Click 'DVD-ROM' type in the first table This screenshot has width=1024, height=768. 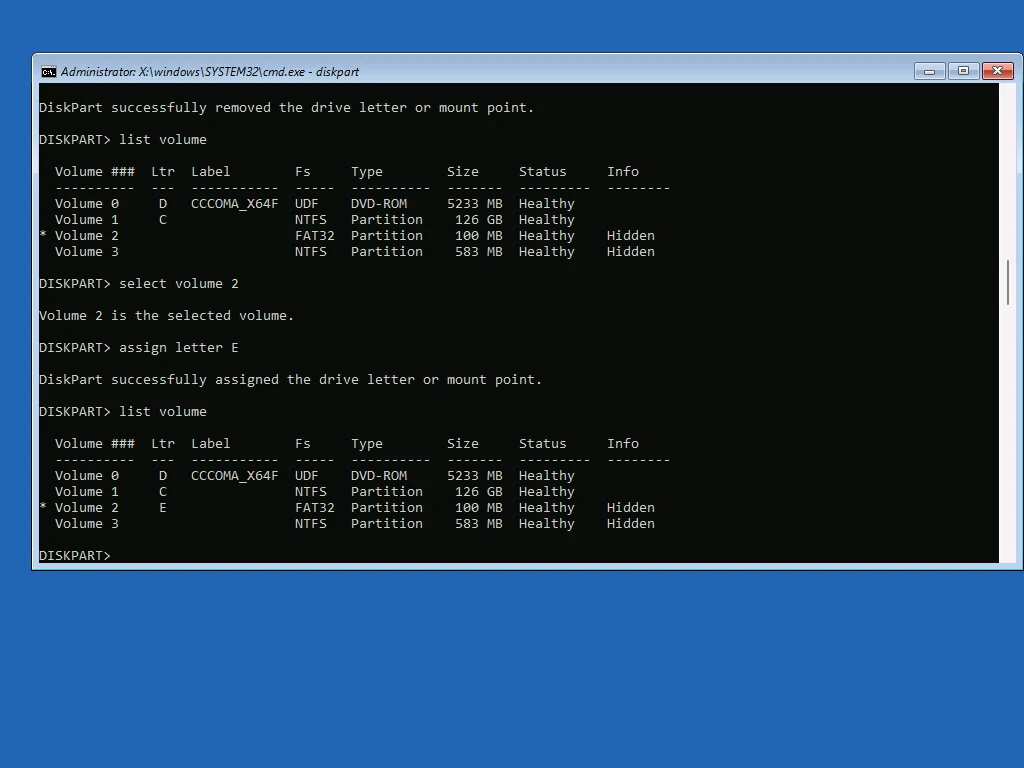[379, 204]
